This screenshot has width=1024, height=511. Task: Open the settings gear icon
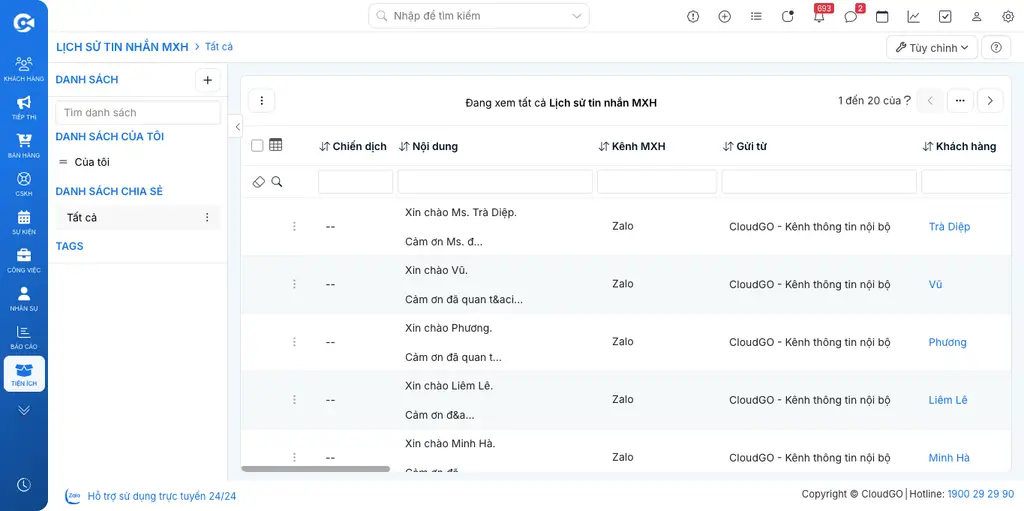(x=1008, y=17)
